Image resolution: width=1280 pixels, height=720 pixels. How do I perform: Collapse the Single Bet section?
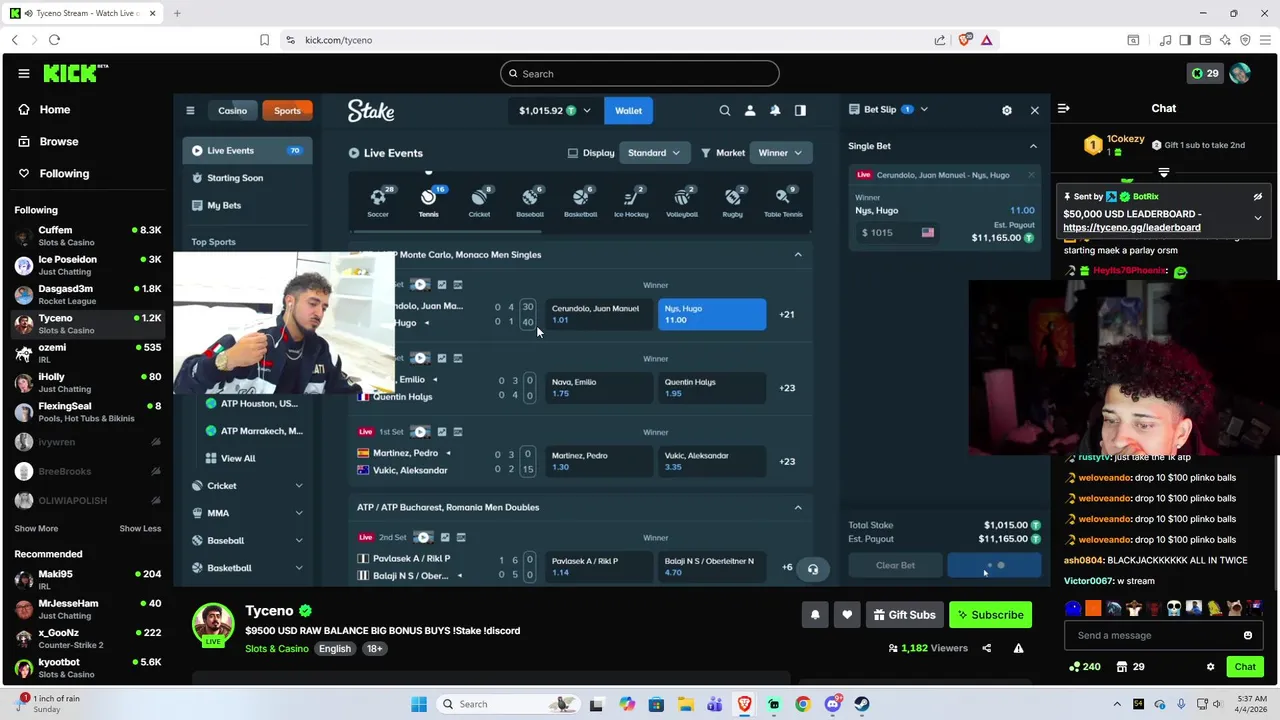pos(1033,146)
